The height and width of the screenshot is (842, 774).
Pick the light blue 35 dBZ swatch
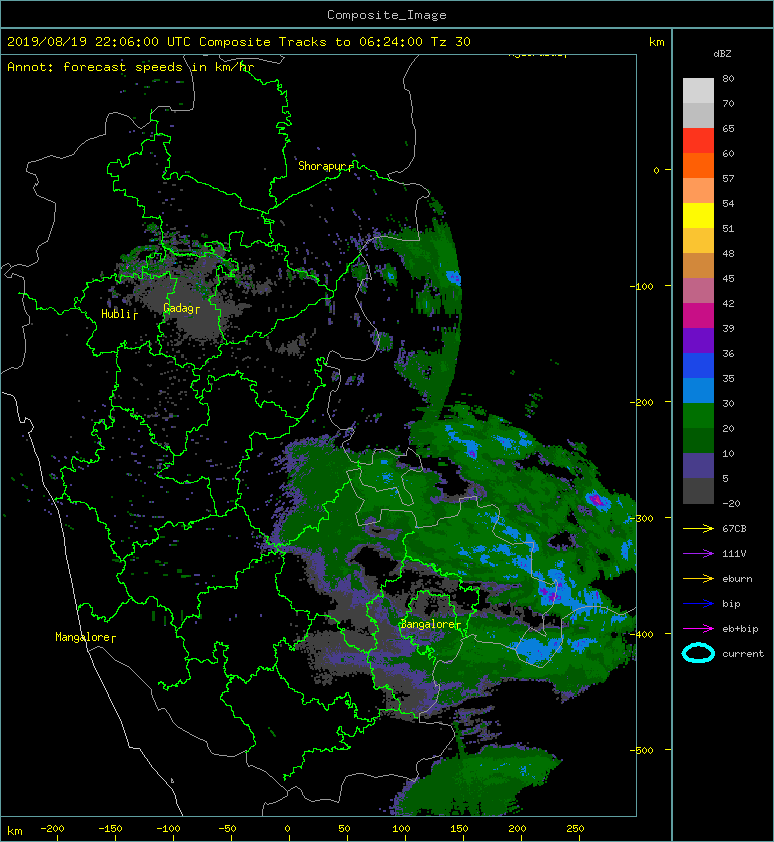pos(698,390)
